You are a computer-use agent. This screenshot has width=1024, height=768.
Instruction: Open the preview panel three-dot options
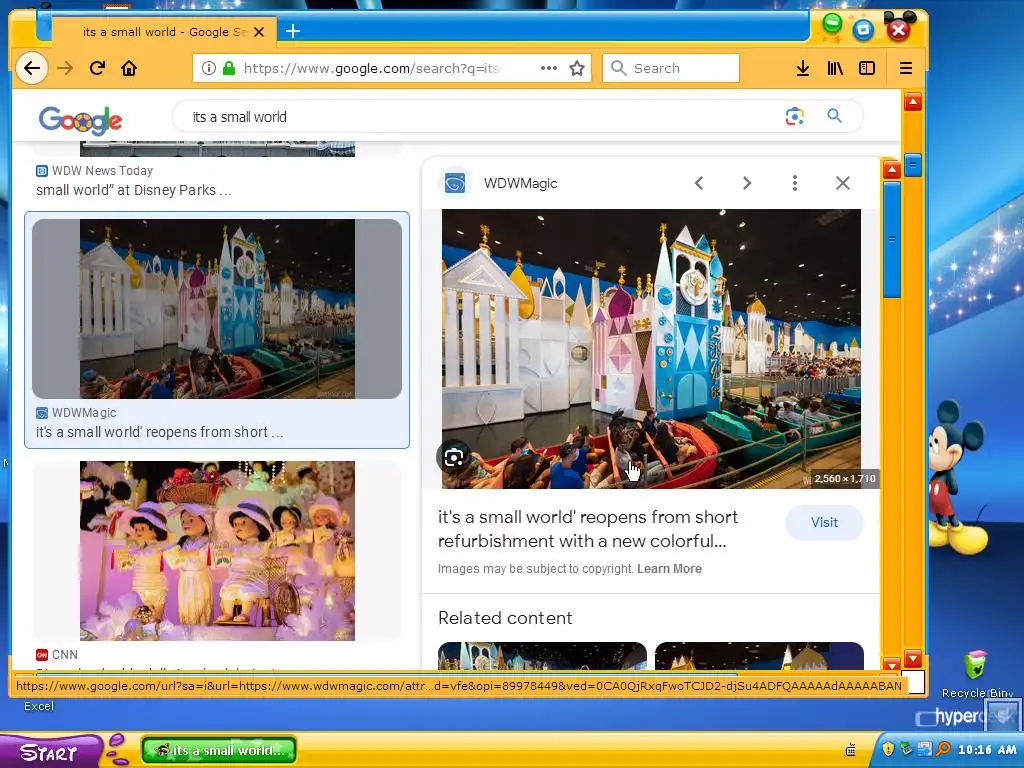794,183
